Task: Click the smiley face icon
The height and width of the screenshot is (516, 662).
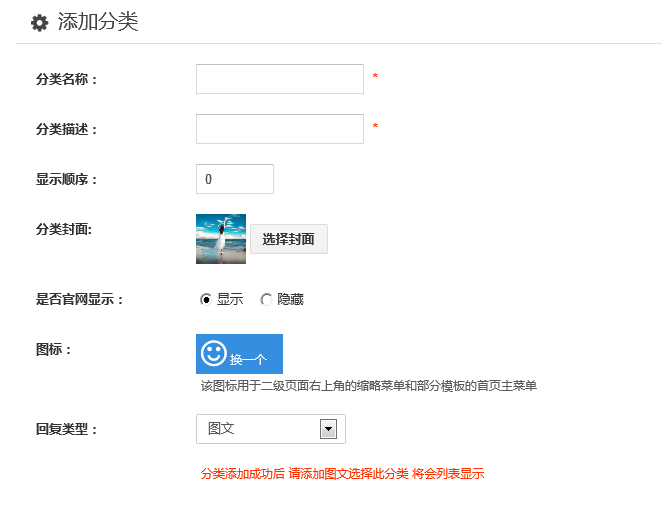Action: click(x=214, y=353)
